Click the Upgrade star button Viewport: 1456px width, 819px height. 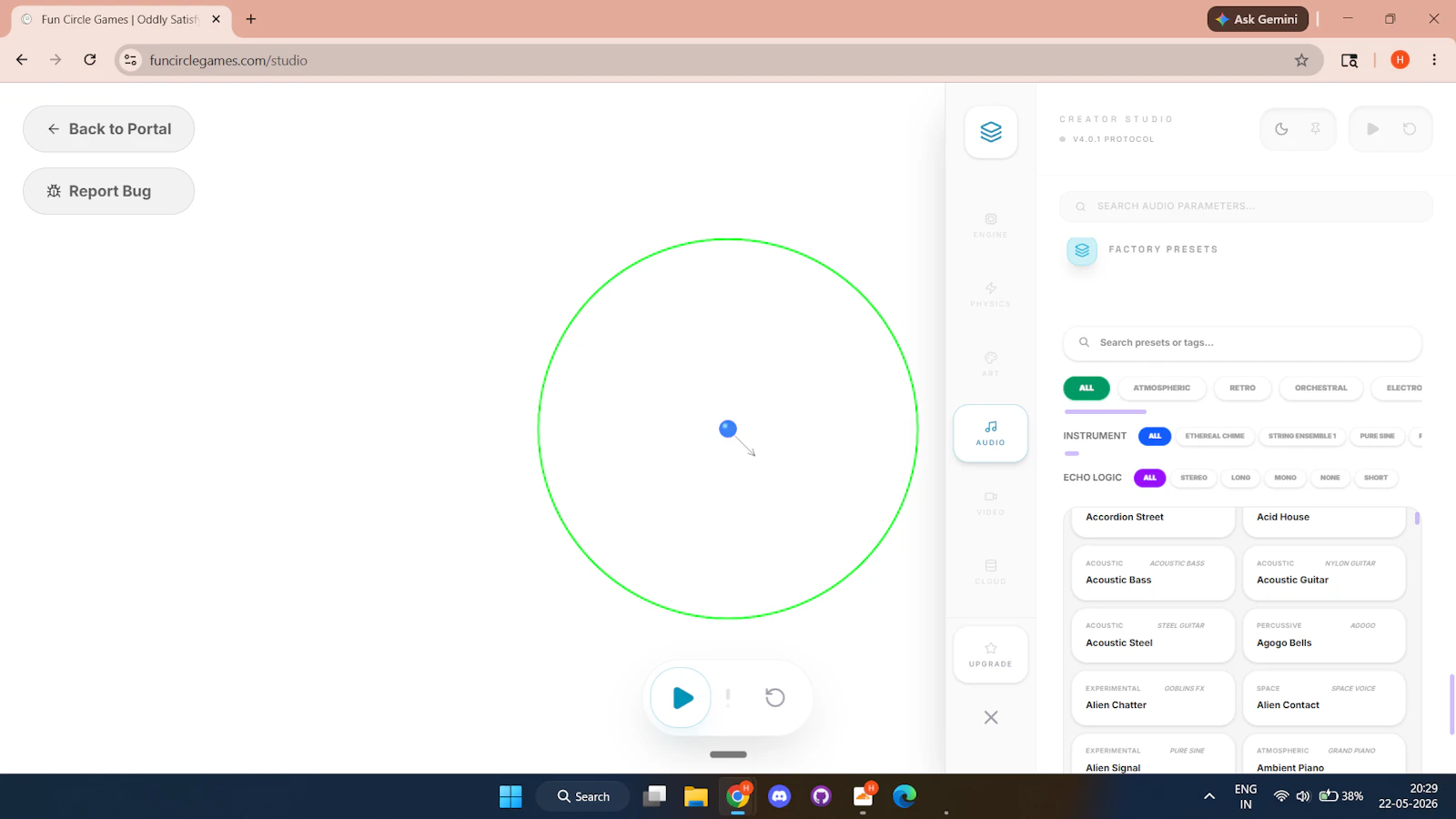click(990, 654)
